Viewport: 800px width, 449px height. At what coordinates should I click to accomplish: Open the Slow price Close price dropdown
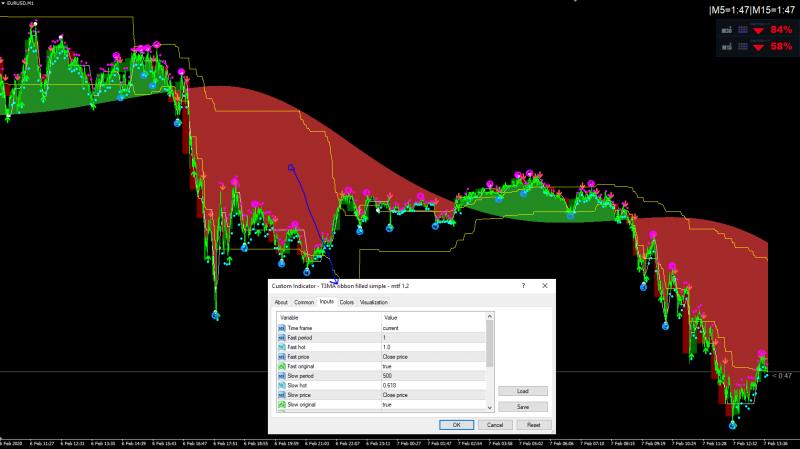(x=430, y=395)
